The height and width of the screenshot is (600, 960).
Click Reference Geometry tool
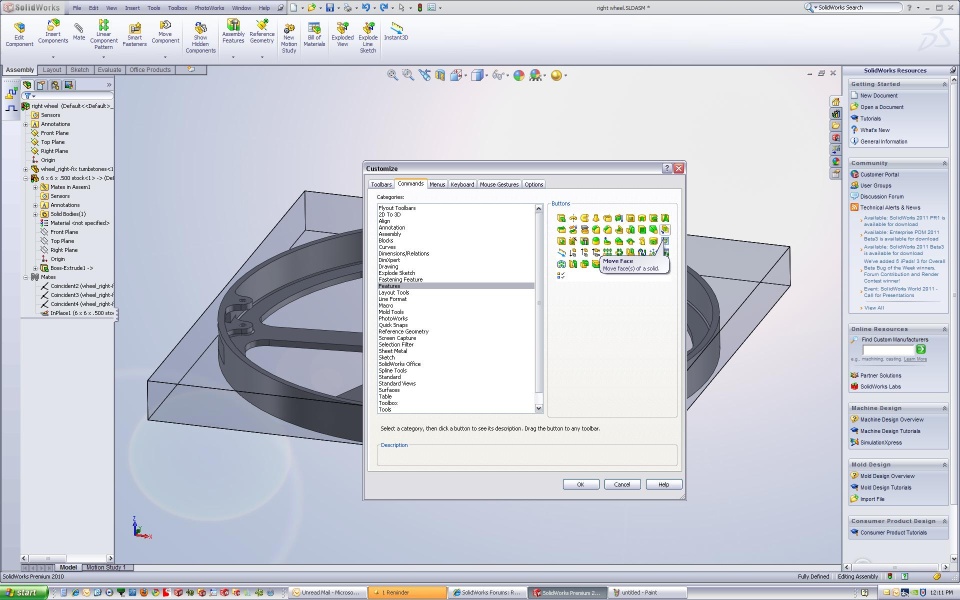(262, 31)
